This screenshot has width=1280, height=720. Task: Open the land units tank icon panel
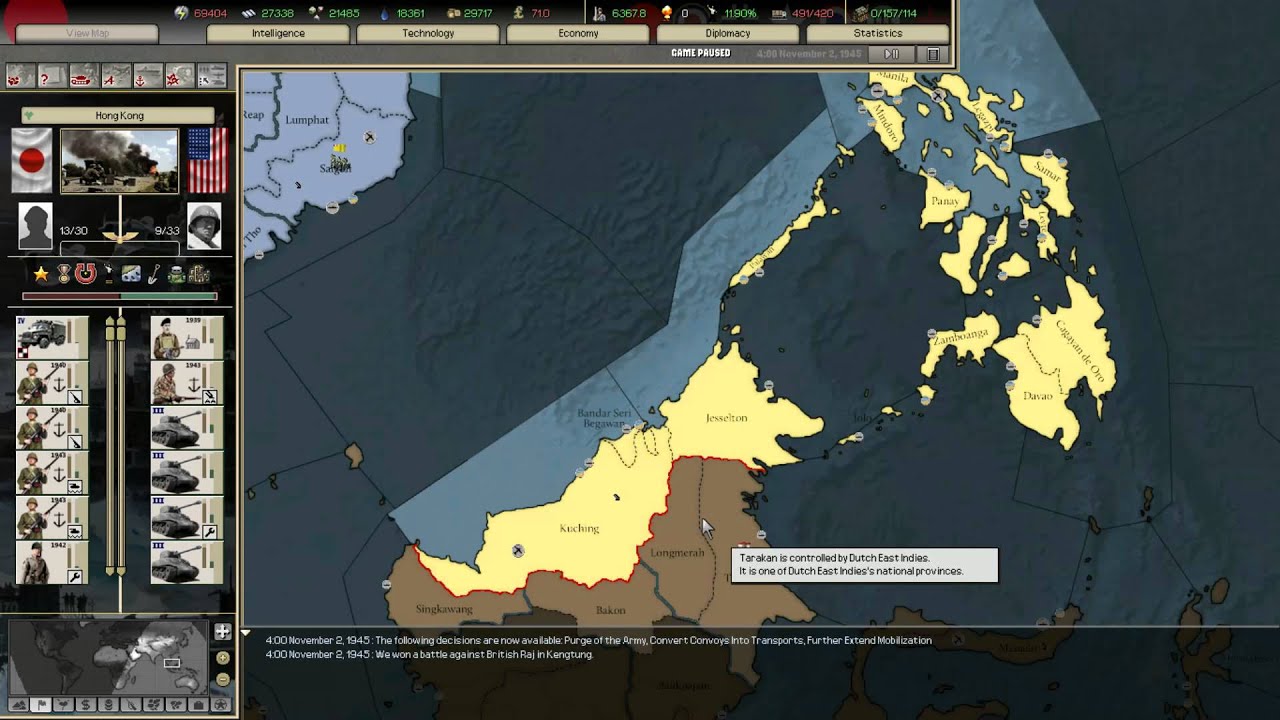tap(83, 77)
